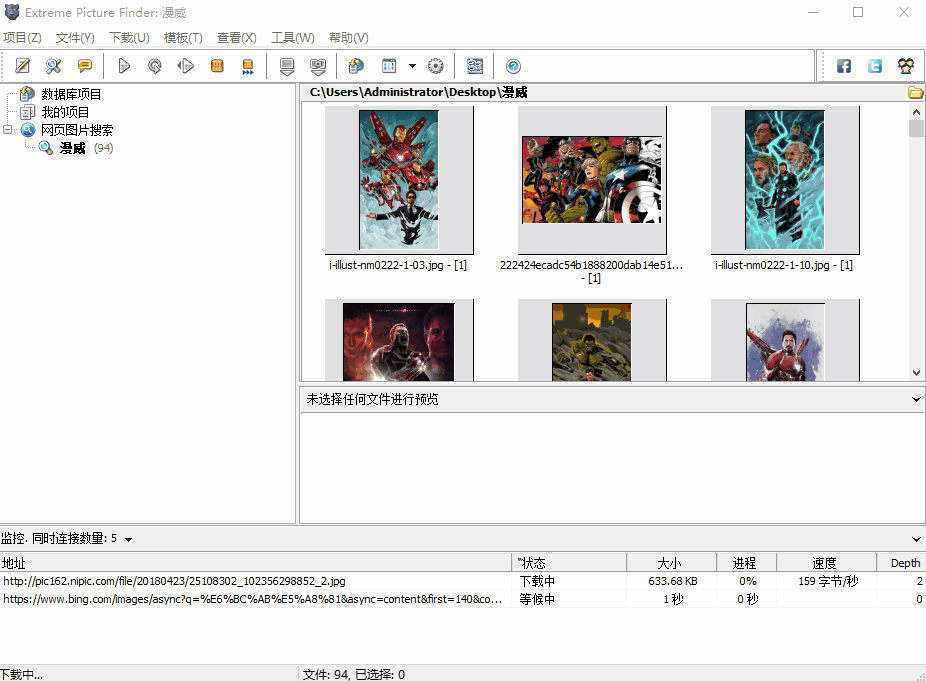Open settings with the gear icon
This screenshot has height=681, width=926.
436,66
